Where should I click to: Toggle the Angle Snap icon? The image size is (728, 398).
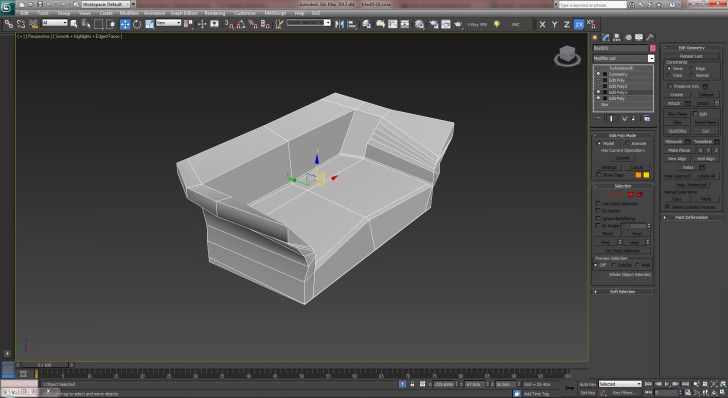tap(241, 24)
